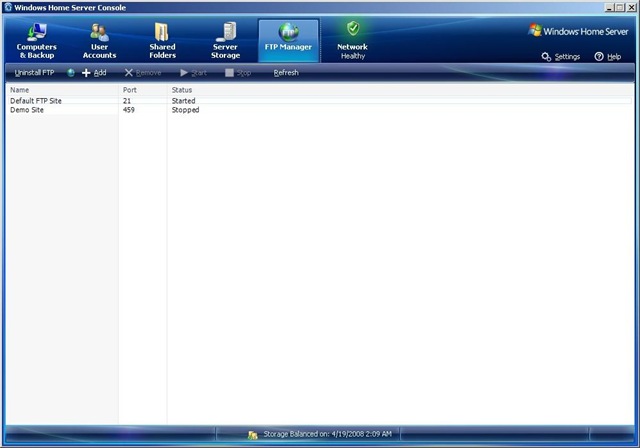Click the console icon in the title bar
The image size is (640, 448).
8,7
